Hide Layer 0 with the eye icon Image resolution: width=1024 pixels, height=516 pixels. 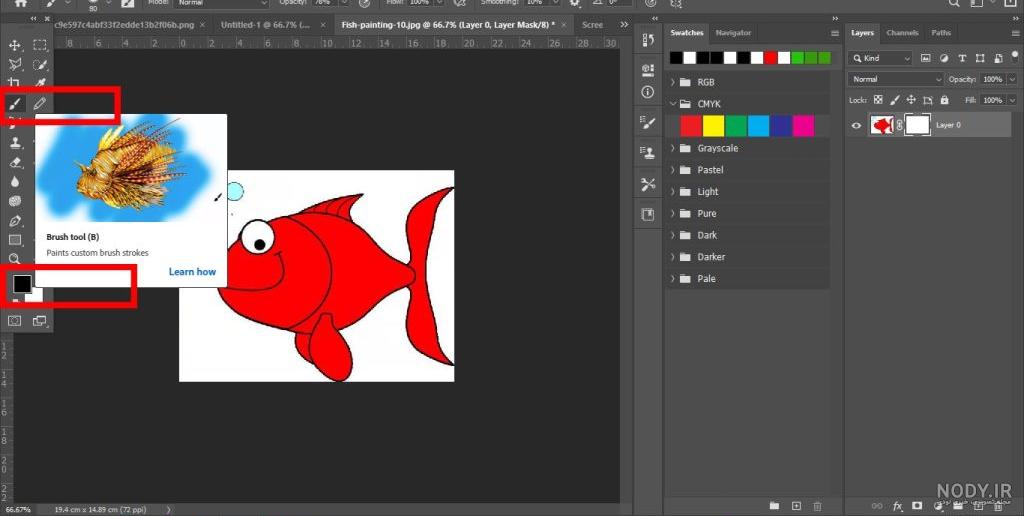click(856, 125)
